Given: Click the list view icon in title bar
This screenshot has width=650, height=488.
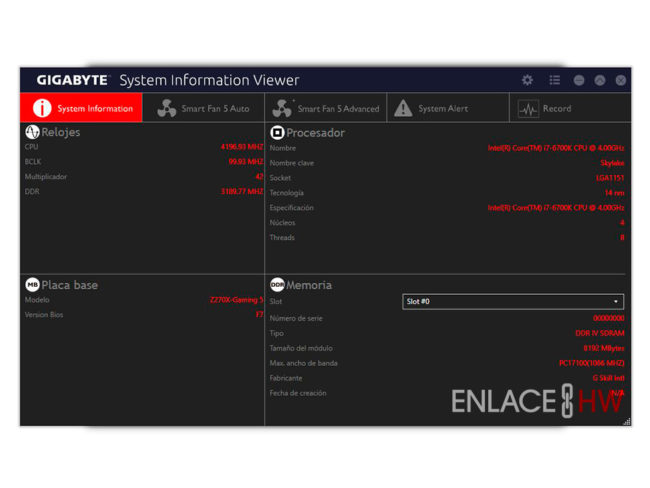Looking at the screenshot, I should click(x=554, y=80).
